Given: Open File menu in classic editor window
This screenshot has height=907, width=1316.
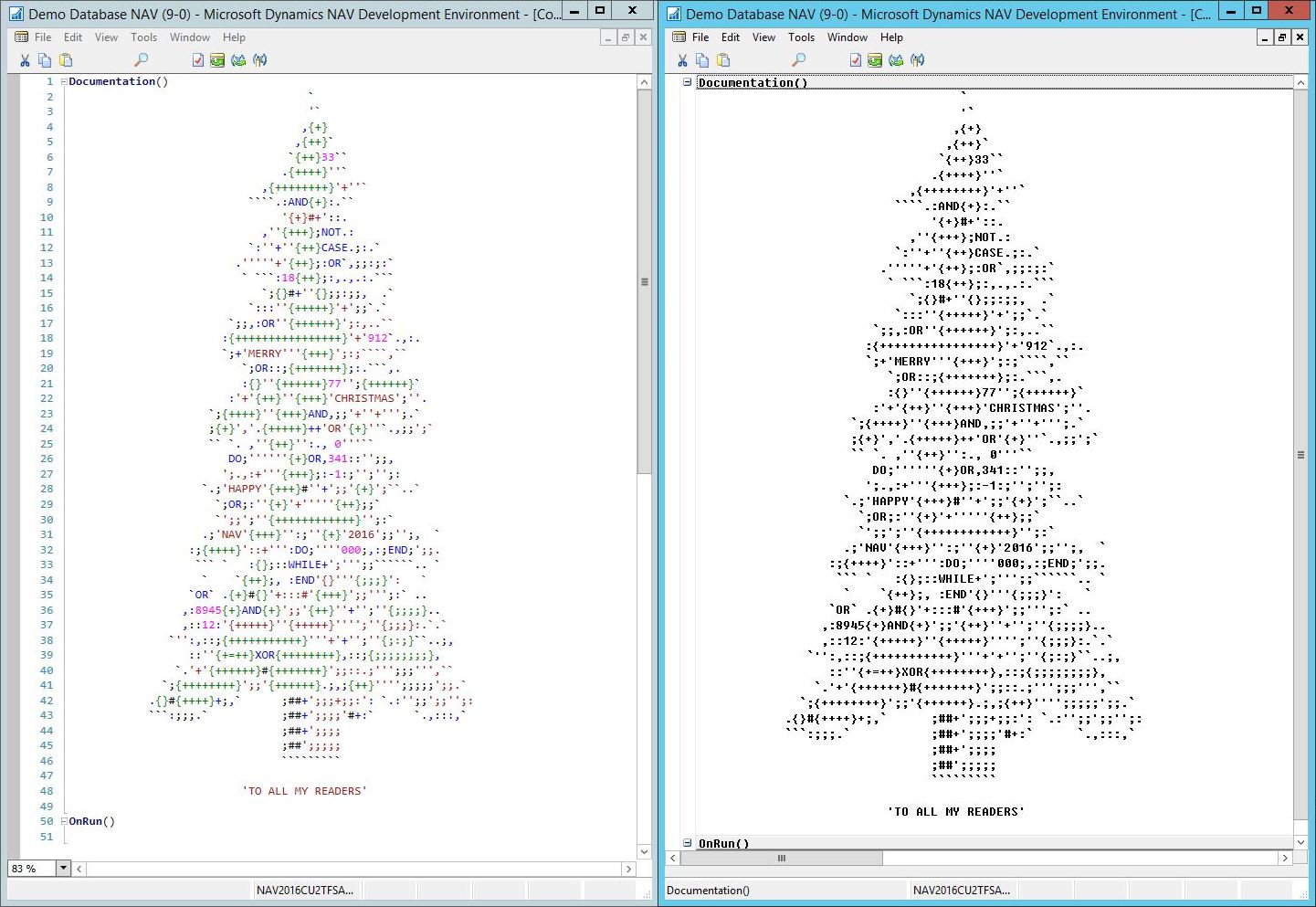Looking at the screenshot, I should (x=700, y=37).
